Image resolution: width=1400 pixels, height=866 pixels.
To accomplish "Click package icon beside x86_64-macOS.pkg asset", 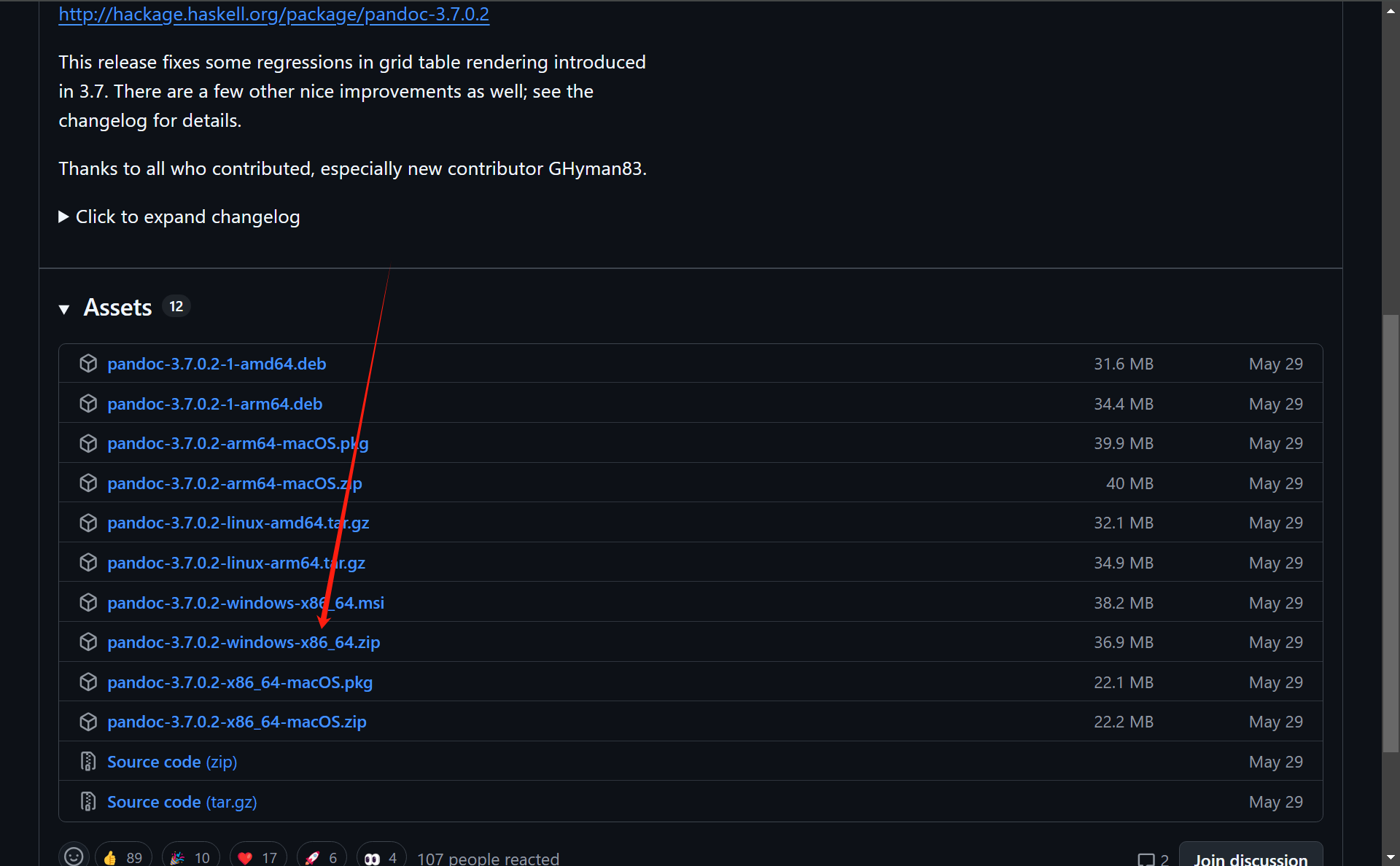I will 88,682.
